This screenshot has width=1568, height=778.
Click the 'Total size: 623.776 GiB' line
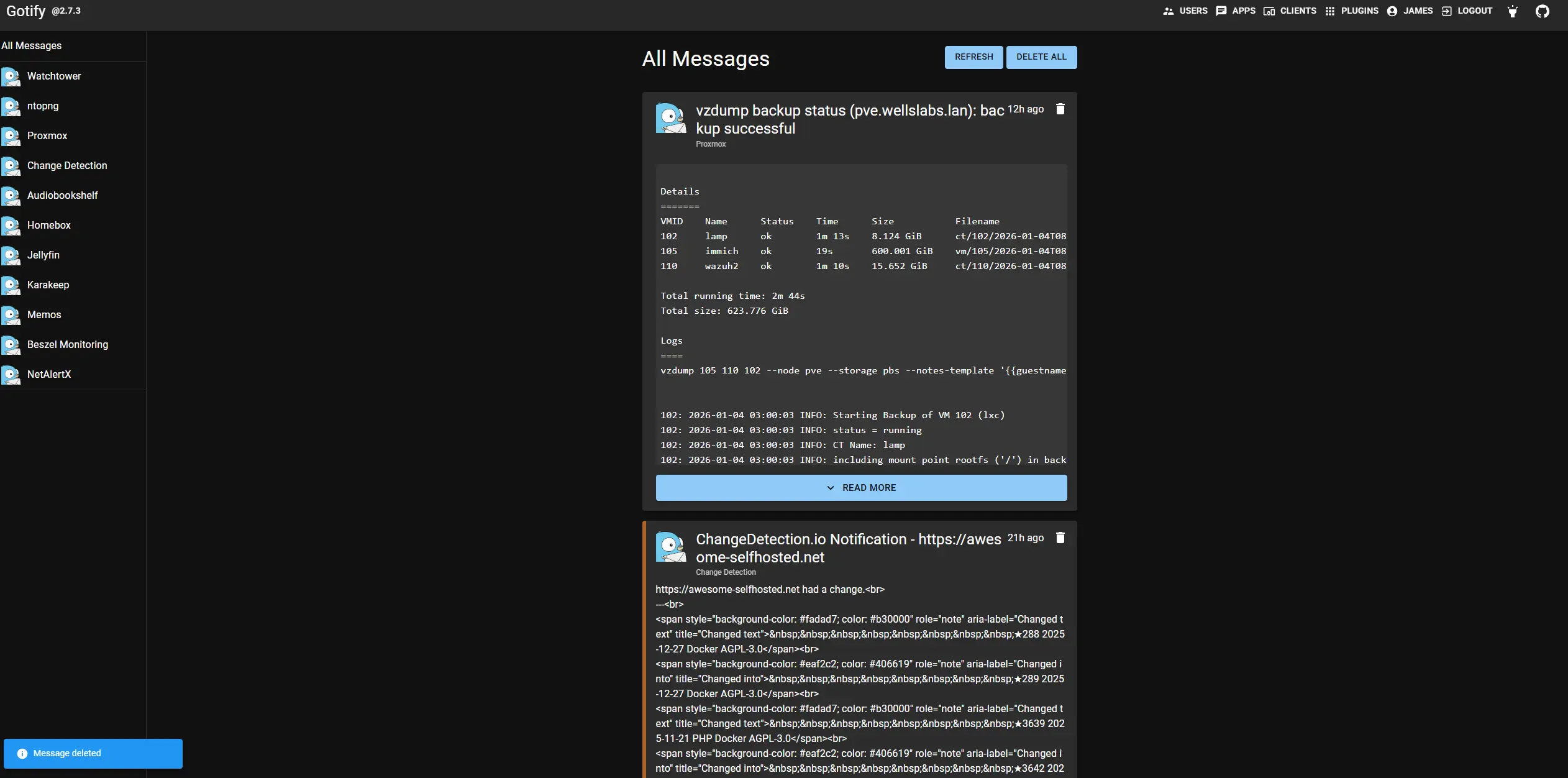point(724,311)
